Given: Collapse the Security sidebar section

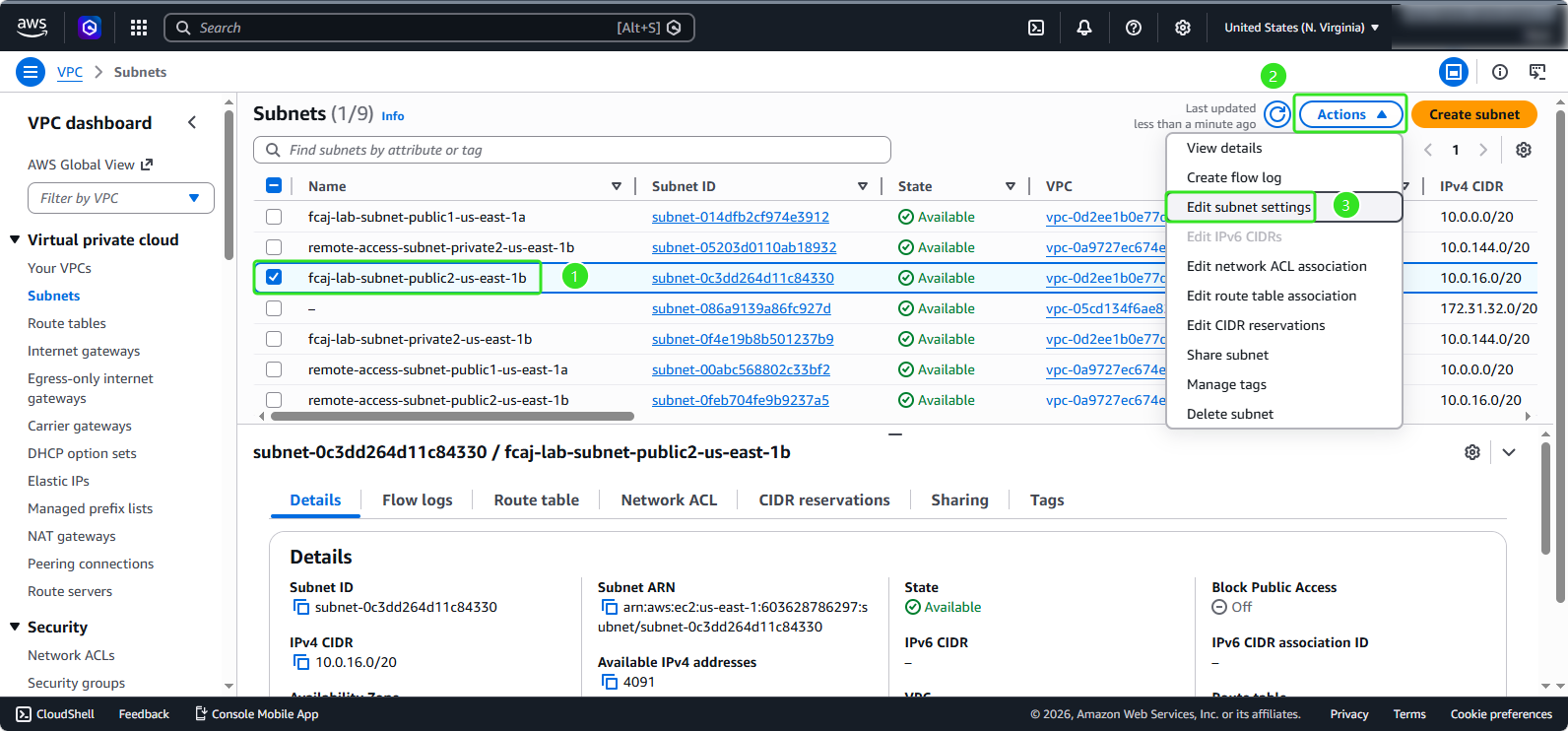Looking at the screenshot, I should pos(16,627).
